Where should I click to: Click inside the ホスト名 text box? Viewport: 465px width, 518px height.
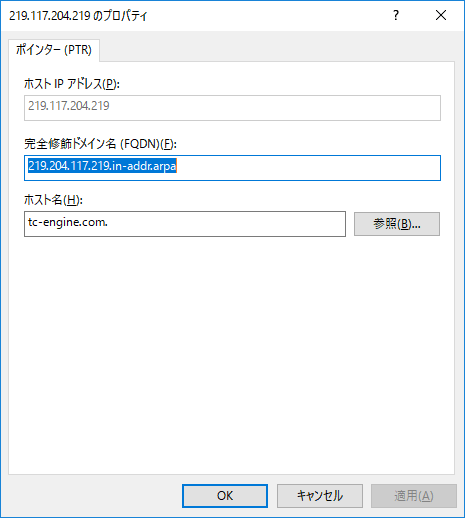185,224
